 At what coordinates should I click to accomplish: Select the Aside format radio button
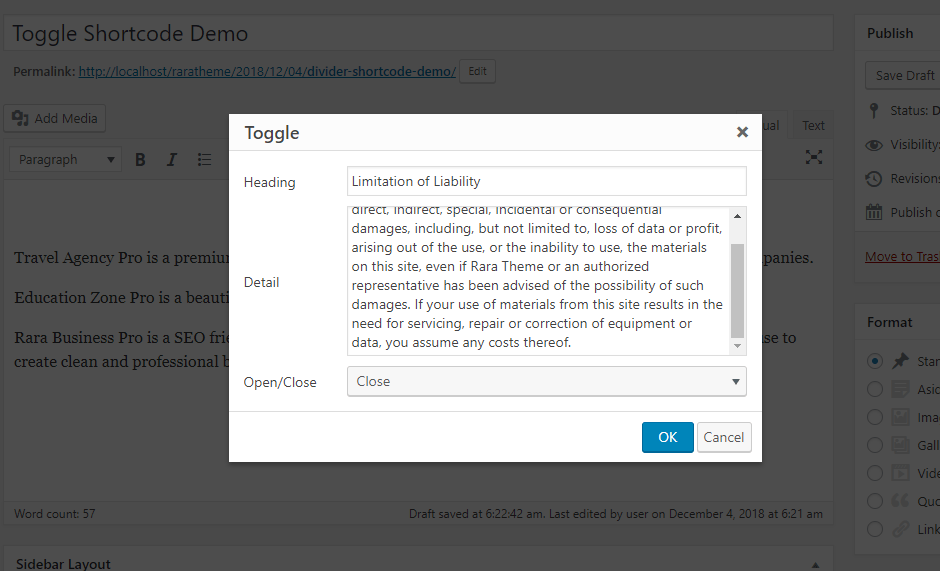(x=875, y=389)
